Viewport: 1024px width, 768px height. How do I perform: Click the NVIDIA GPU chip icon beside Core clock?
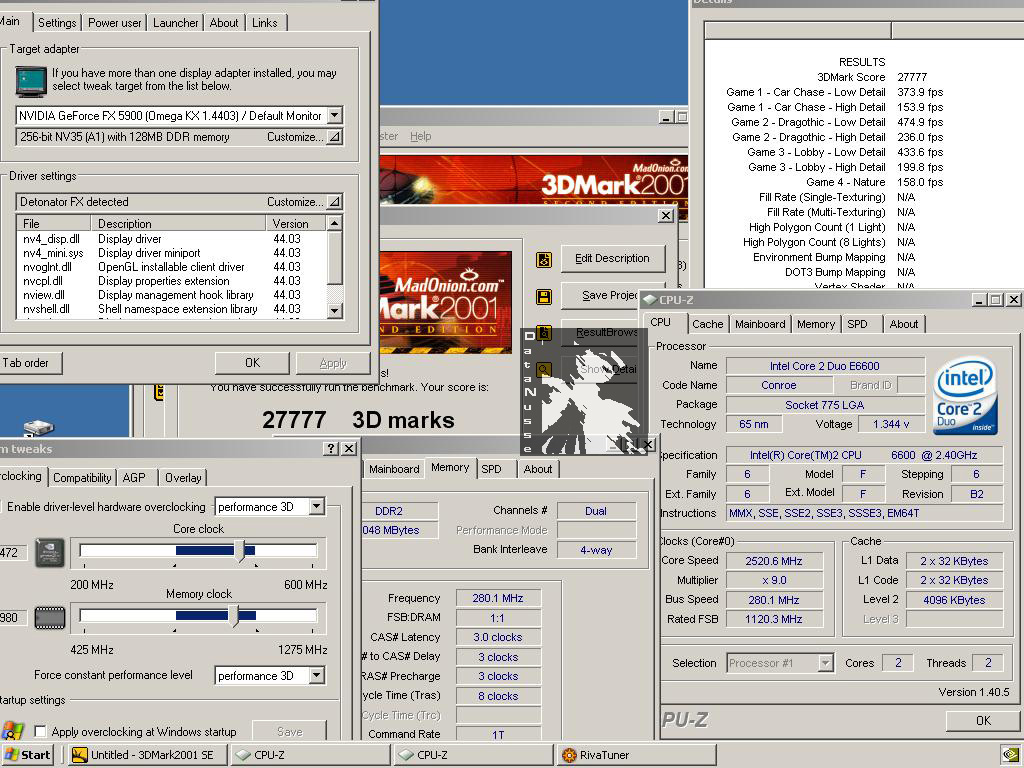tap(50, 552)
